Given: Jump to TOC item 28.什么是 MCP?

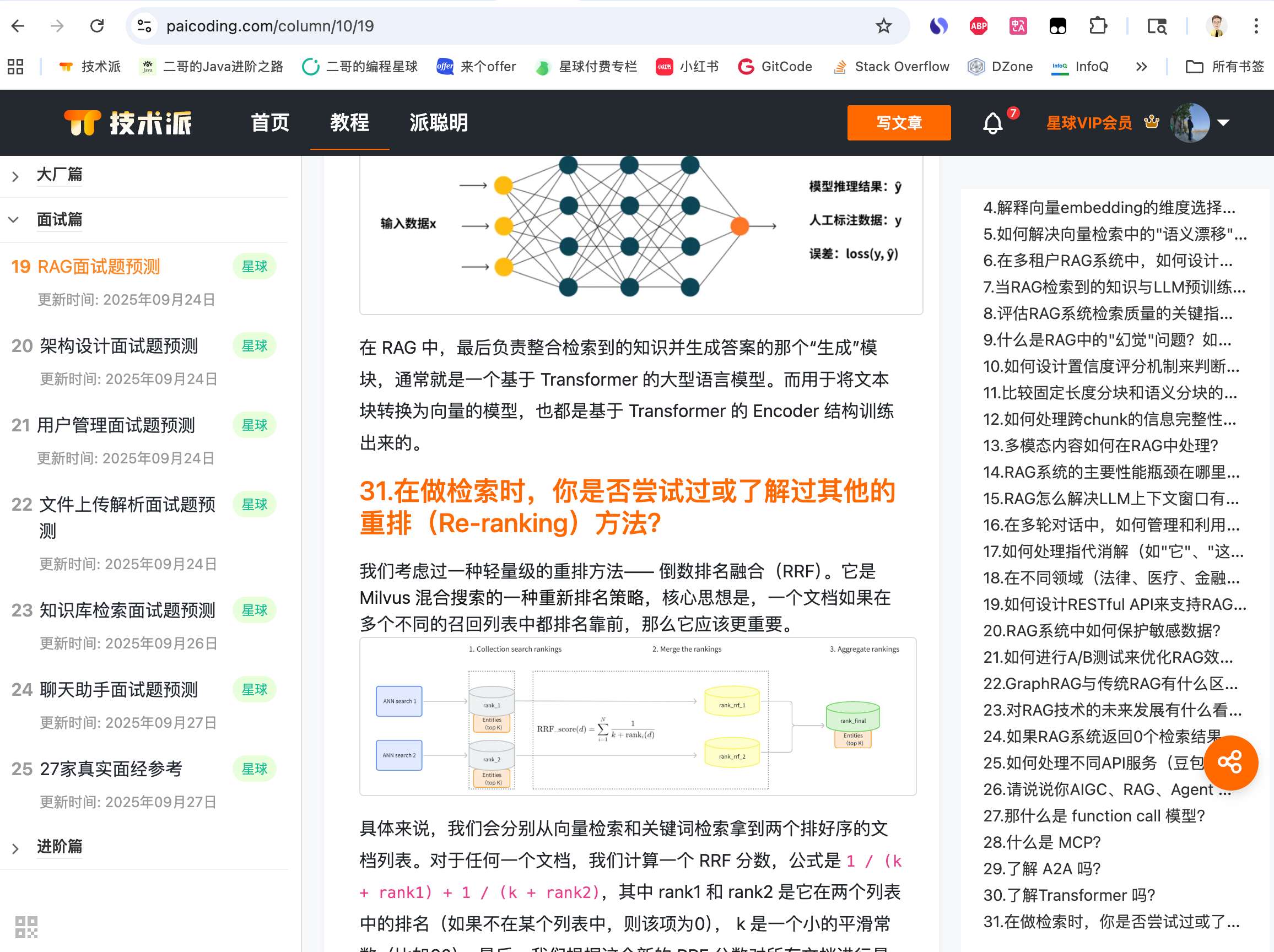Looking at the screenshot, I should [x=1041, y=842].
